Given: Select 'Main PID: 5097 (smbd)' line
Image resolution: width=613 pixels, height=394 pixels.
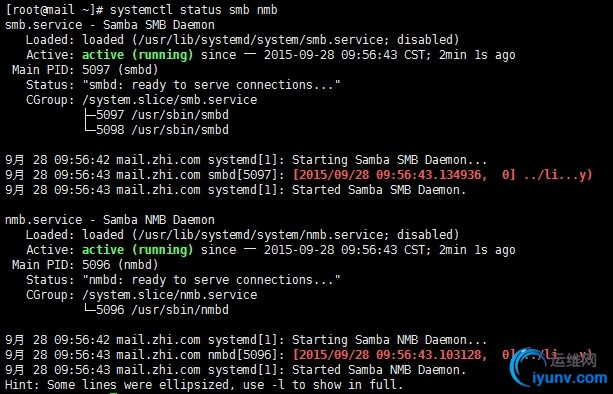Looking at the screenshot, I should tap(85, 70).
